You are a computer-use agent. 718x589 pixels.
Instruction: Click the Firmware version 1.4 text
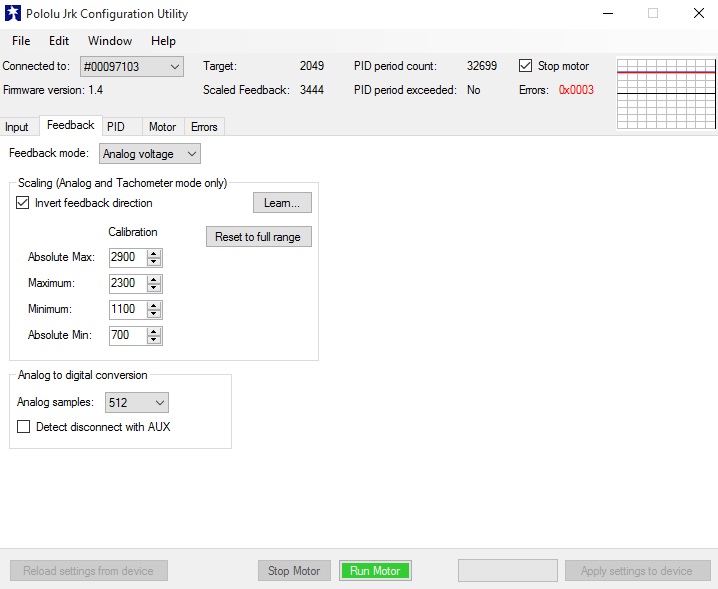[53, 90]
